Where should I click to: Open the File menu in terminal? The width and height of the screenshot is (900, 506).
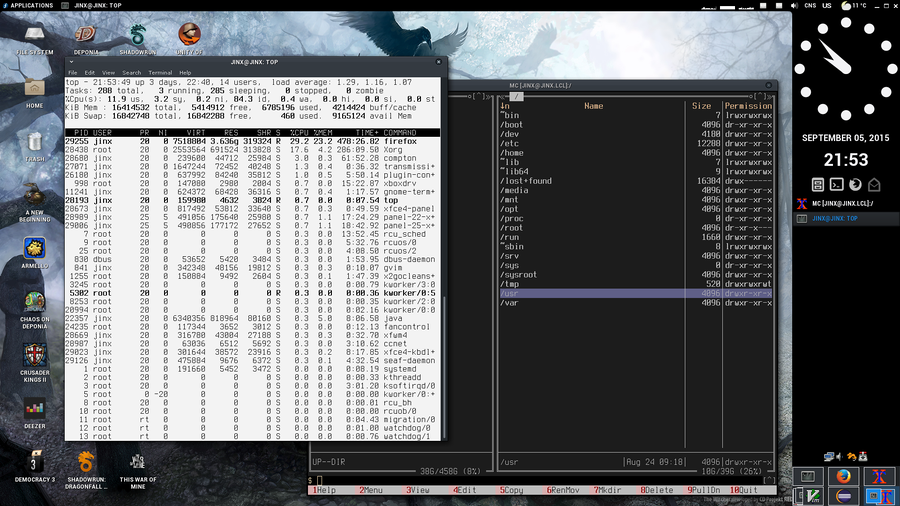click(72, 73)
